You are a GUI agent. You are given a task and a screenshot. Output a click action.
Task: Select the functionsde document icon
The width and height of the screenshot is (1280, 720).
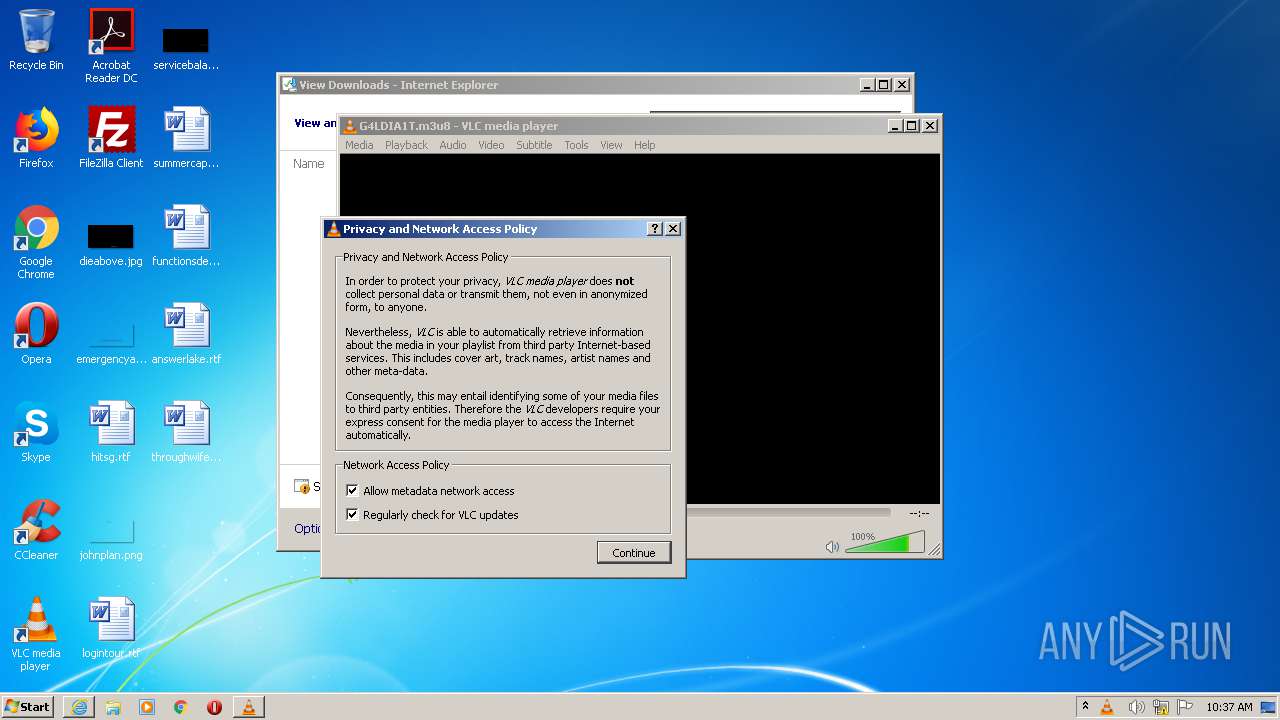[x=186, y=236]
